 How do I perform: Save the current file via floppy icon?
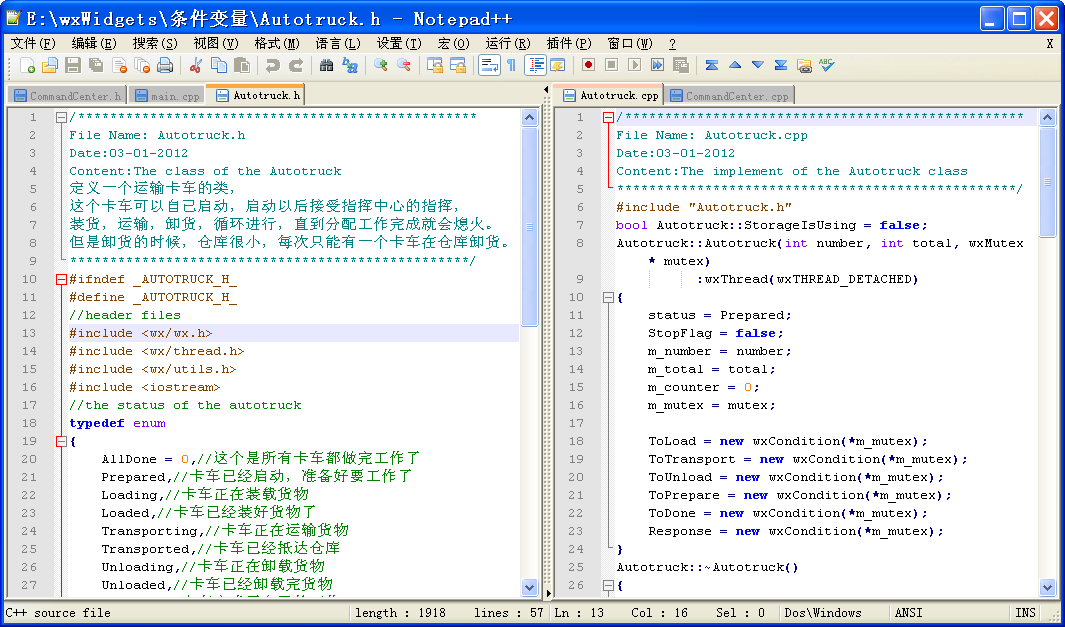tap(73, 65)
